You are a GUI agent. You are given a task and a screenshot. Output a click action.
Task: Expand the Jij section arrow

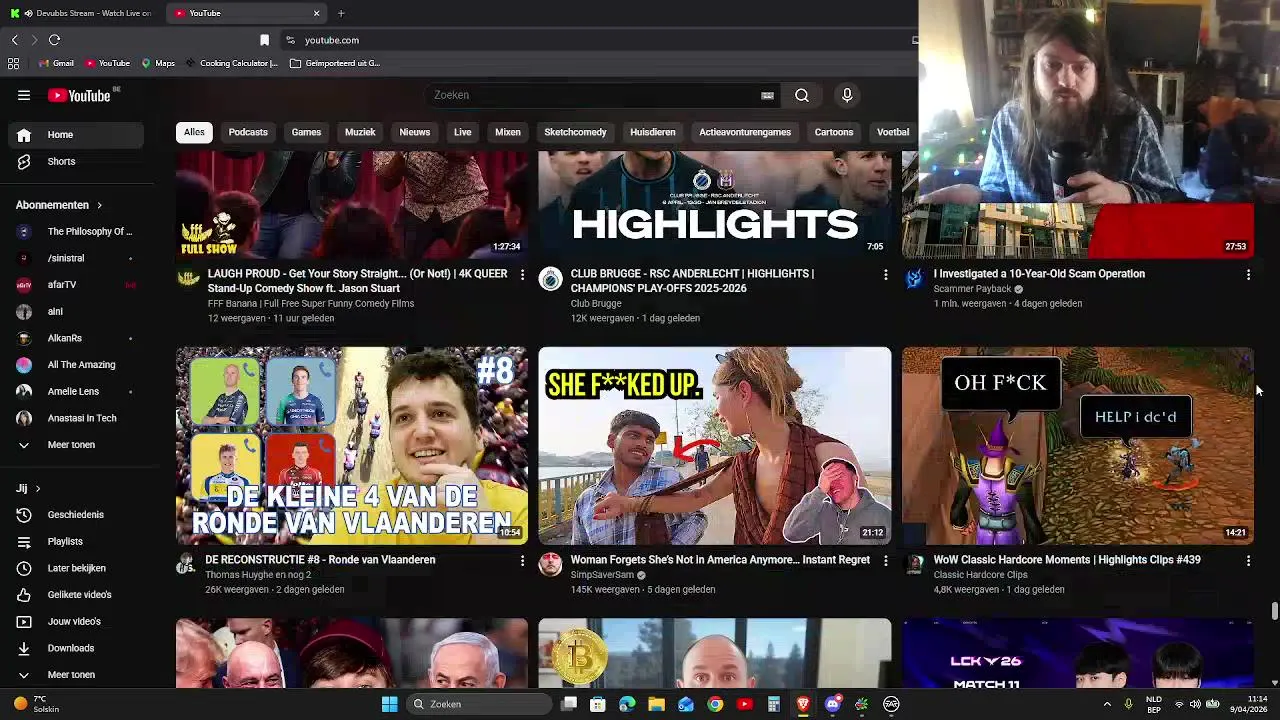coord(38,489)
